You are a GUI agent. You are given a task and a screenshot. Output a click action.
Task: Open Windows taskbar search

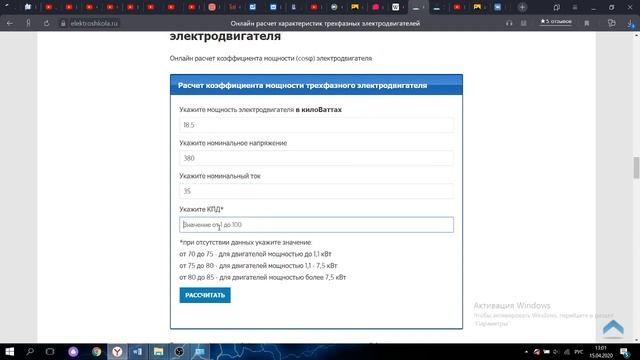[30, 351]
